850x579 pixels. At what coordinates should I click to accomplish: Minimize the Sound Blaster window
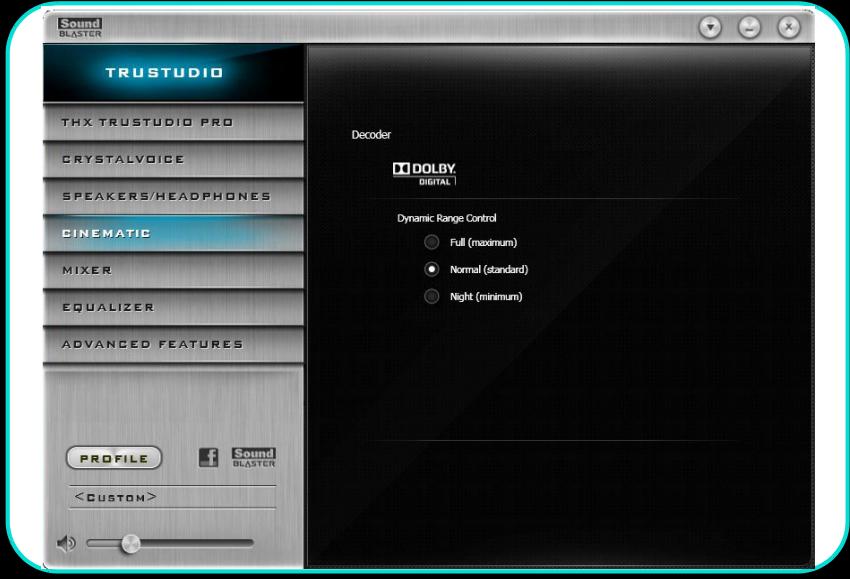749,27
